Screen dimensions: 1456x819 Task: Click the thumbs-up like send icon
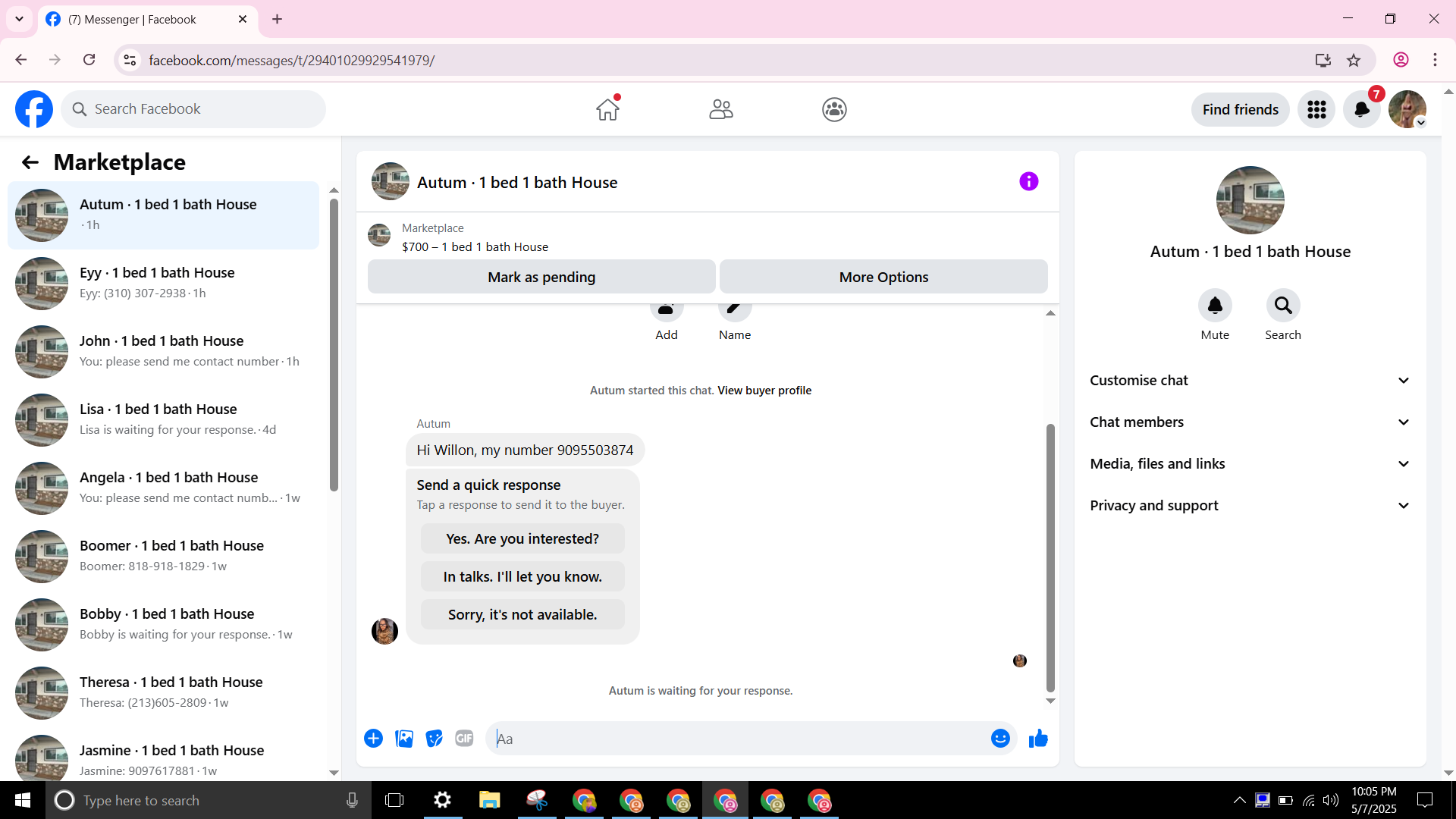click(x=1038, y=739)
